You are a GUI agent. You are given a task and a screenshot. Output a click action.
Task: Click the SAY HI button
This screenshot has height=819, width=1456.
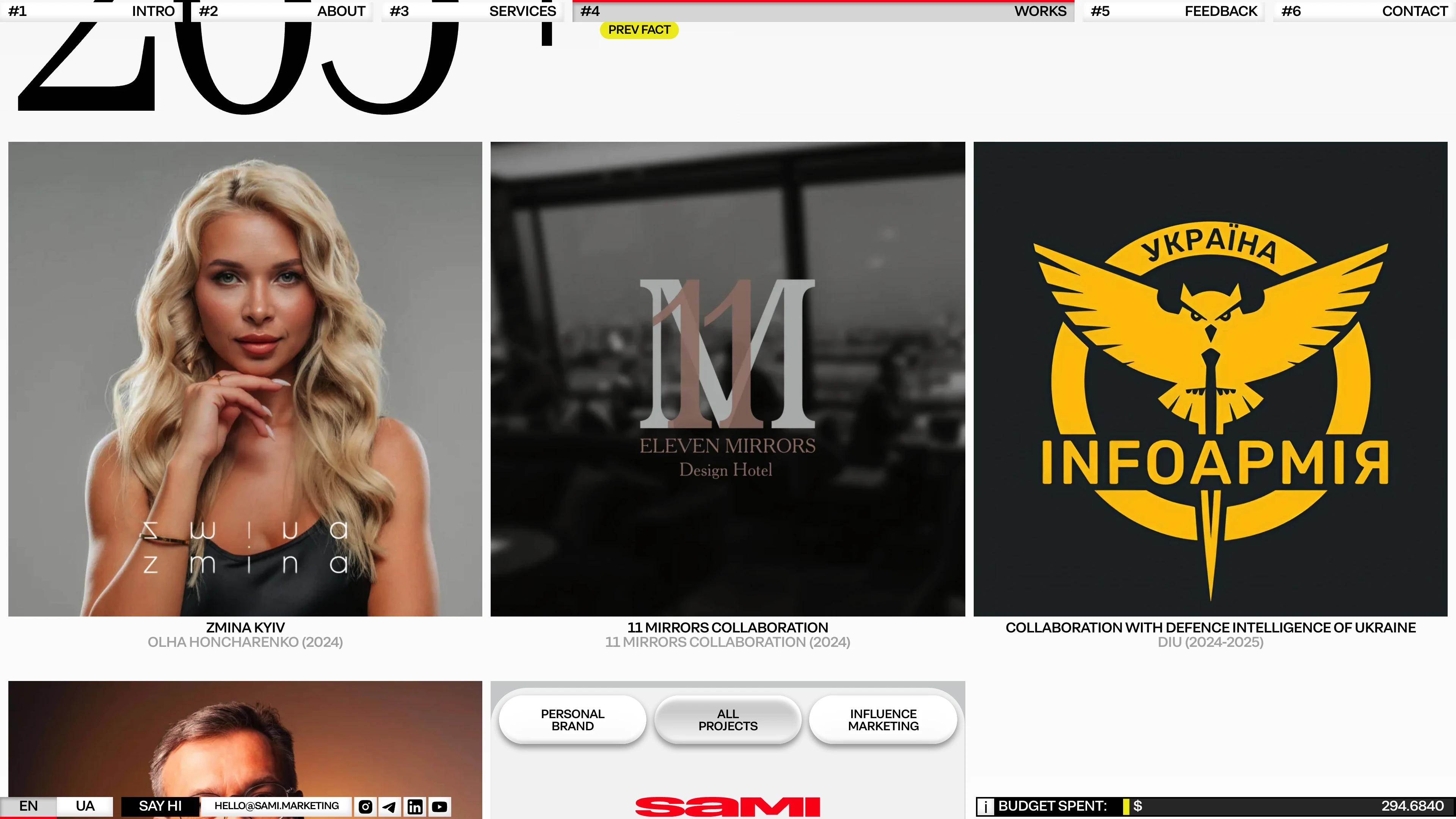(160, 806)
